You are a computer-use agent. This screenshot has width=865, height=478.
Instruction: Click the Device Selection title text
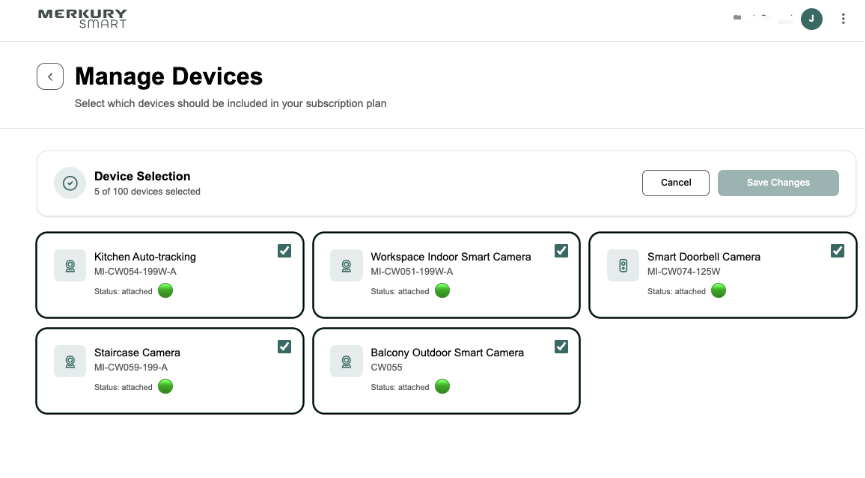tap(142, 176)
